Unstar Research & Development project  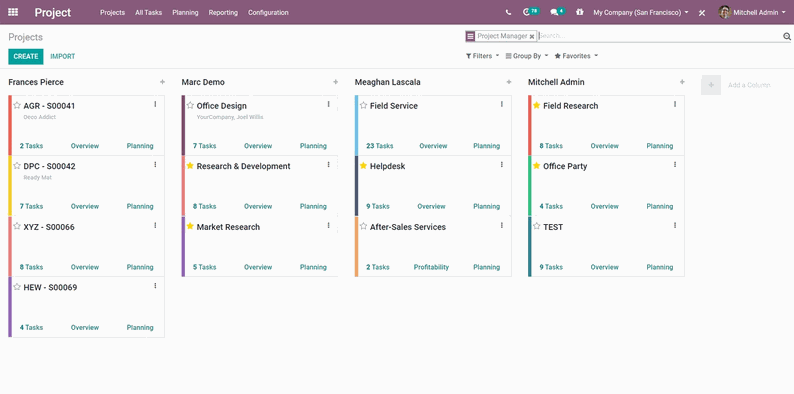[190, 166]
